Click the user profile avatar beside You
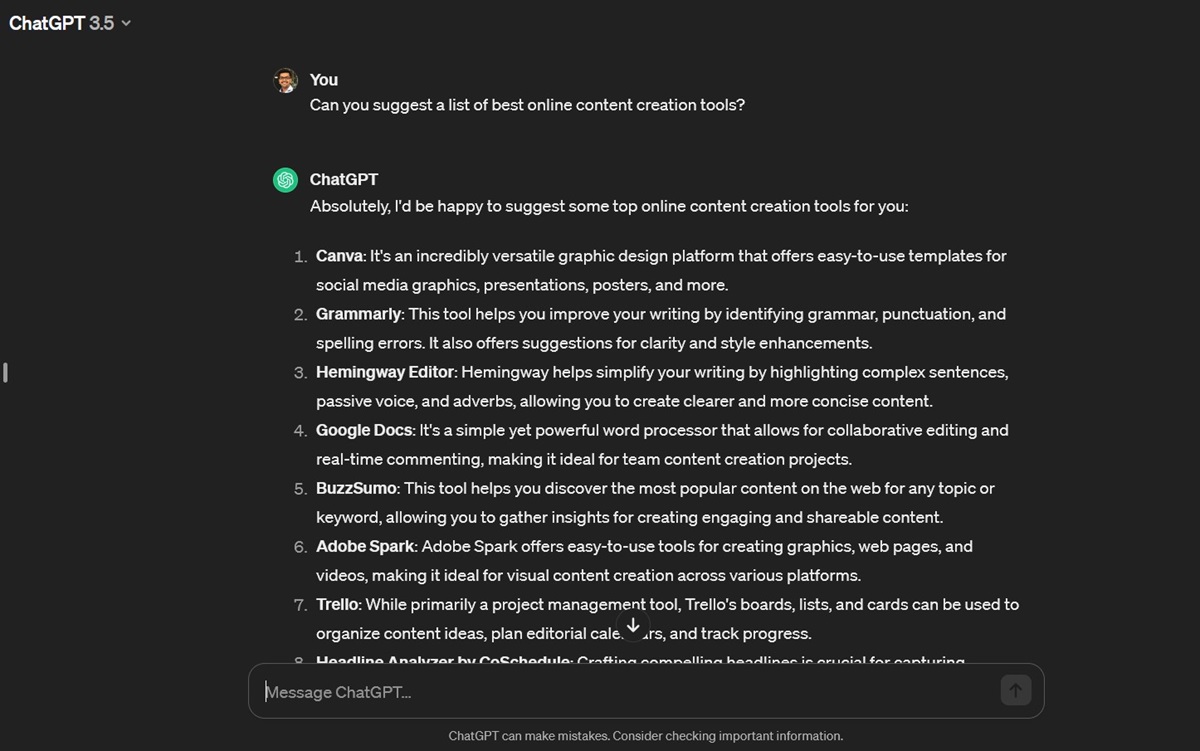This screenshot has width=1200, height=751. coord(286,81)
